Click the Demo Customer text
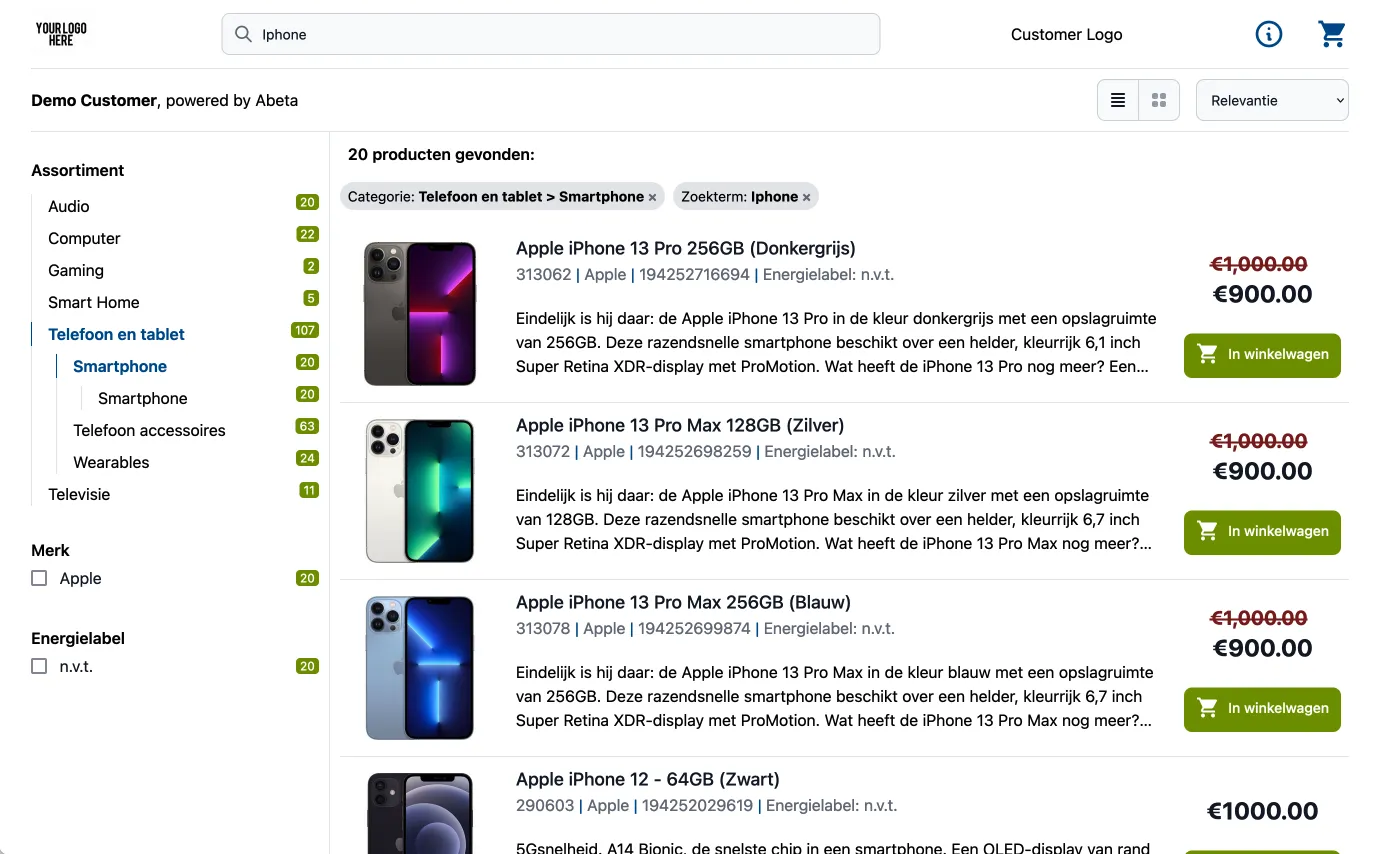This screenshot has height=854, width=1380. click(94, 100)
